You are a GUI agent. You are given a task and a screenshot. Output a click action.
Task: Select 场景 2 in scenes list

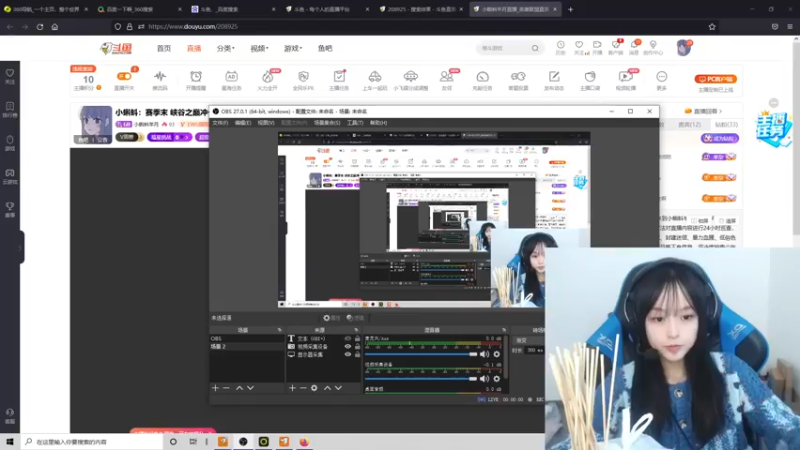pyautogui.click(x=247, y=346)
